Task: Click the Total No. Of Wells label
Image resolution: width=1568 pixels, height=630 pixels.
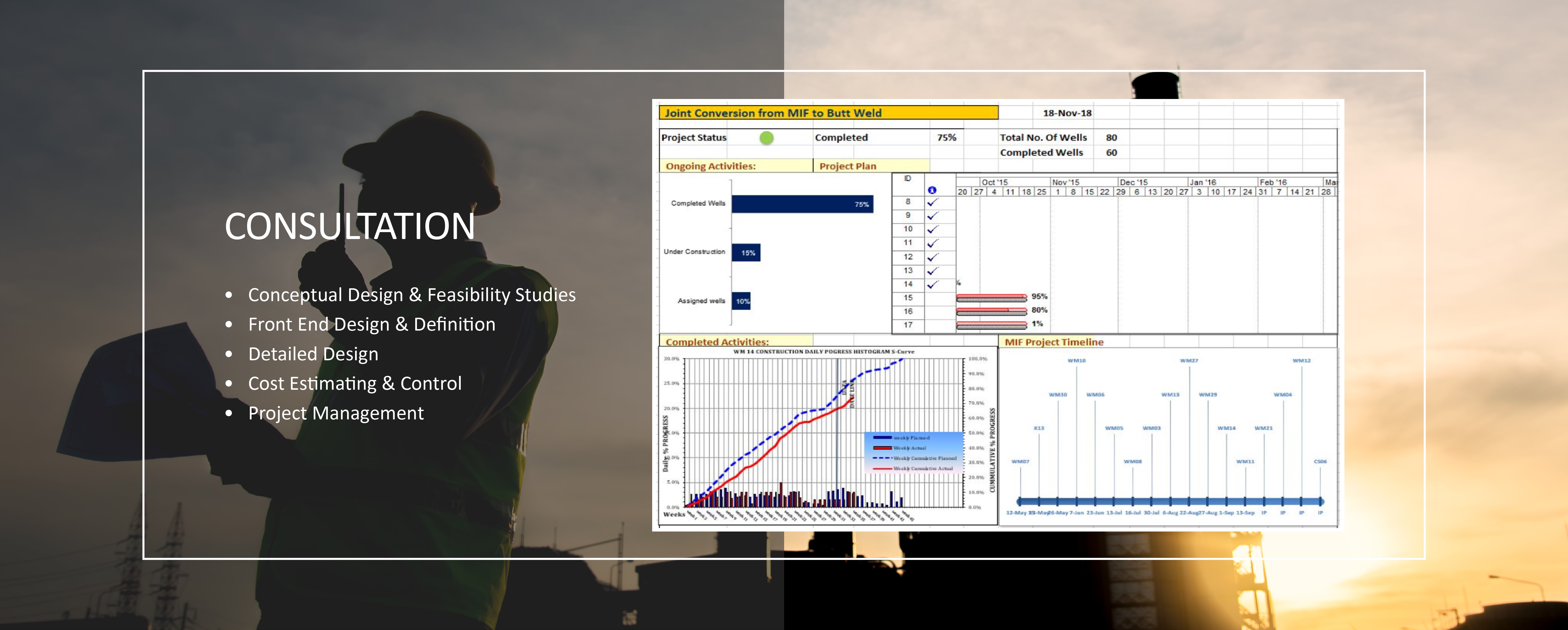Action: coord(1043,138)
